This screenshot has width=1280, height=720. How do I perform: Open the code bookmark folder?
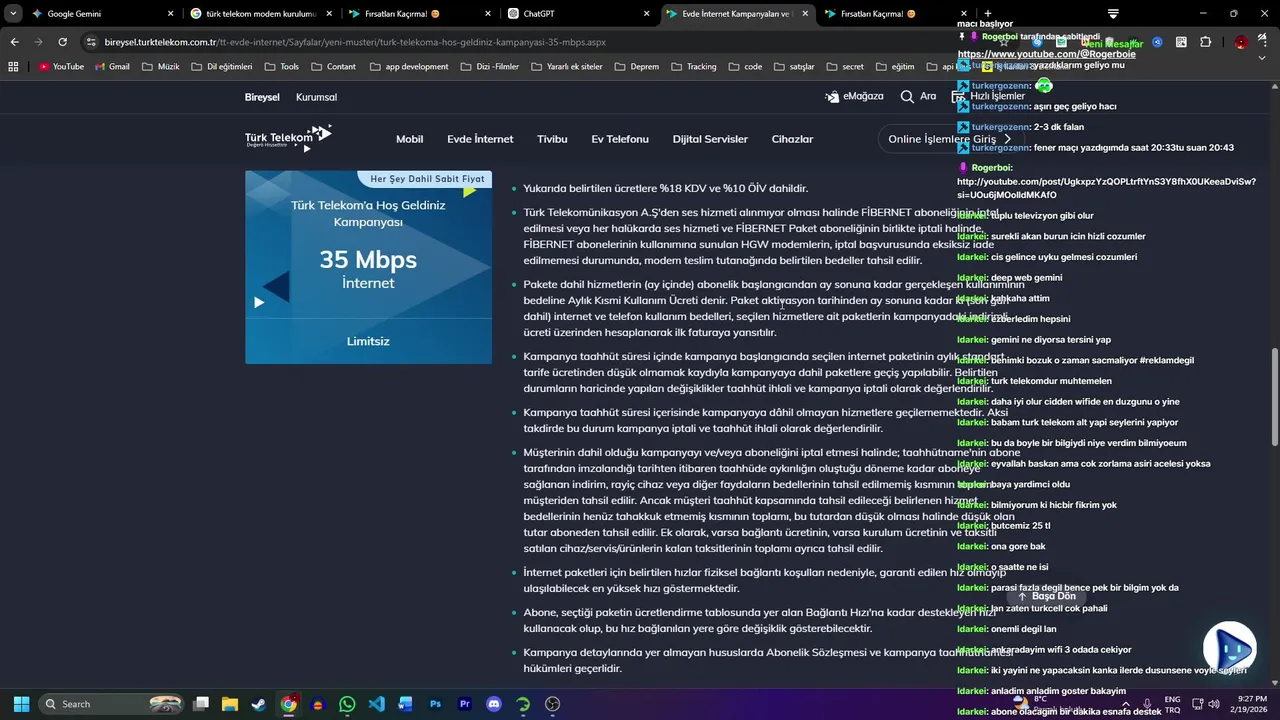(x=744, y=66)
